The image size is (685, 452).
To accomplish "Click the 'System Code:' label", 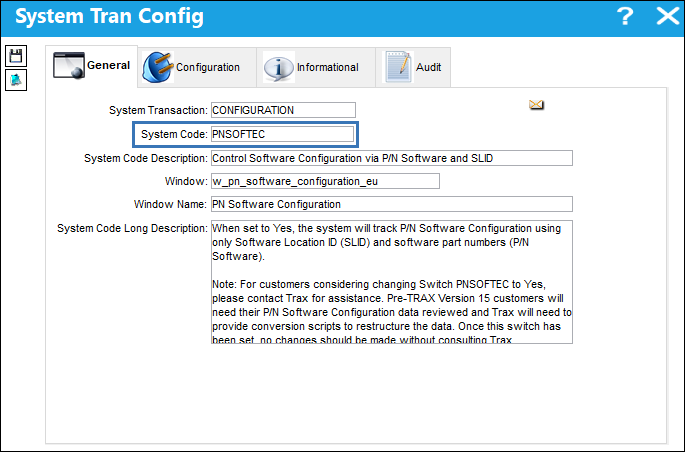I will (x=174, y=135).
